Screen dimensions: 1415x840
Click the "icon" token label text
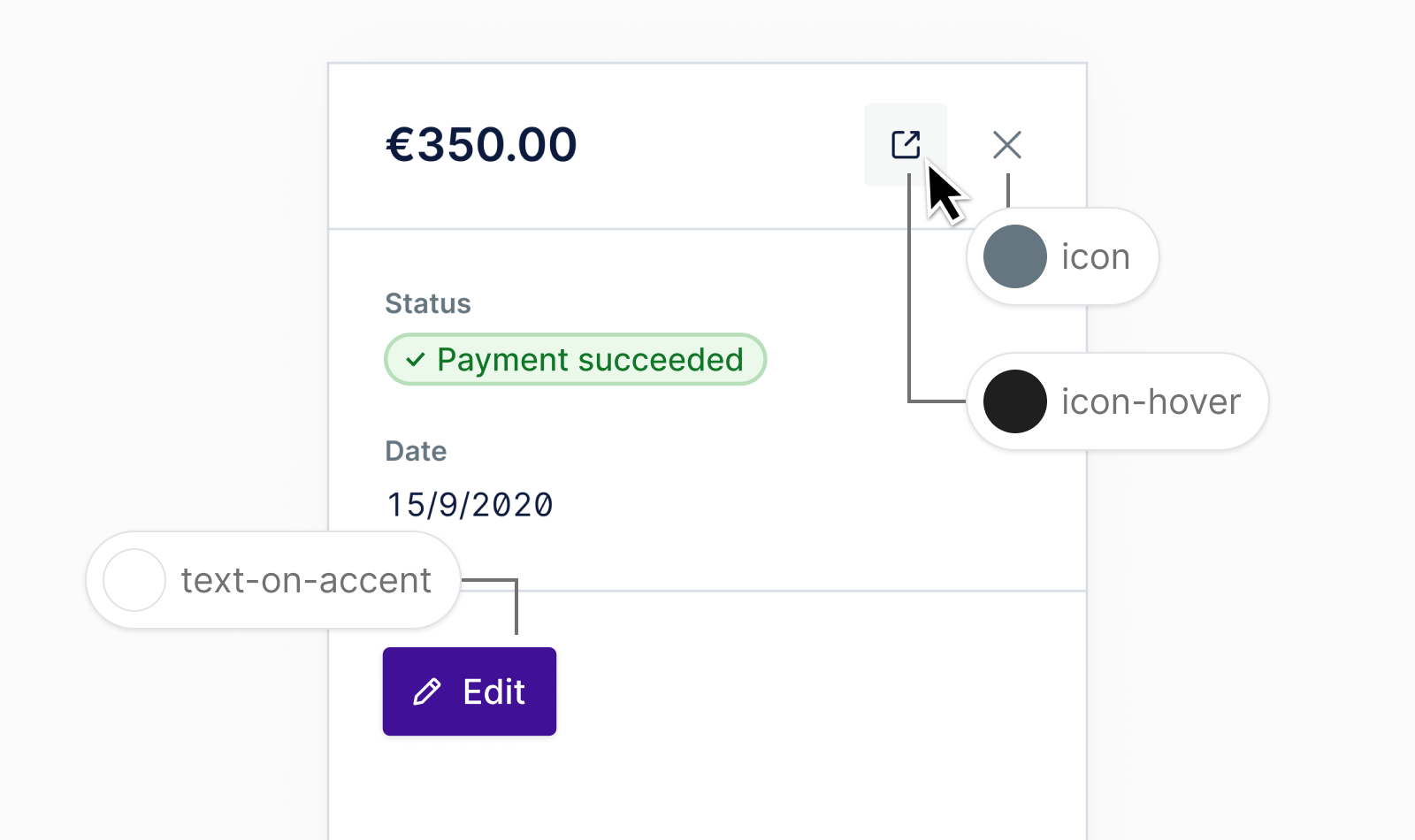[x=1096, y=257]
